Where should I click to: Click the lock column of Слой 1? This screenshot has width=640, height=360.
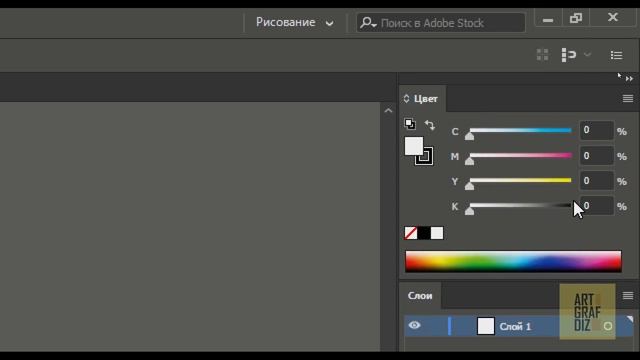(x=436, y=326)
